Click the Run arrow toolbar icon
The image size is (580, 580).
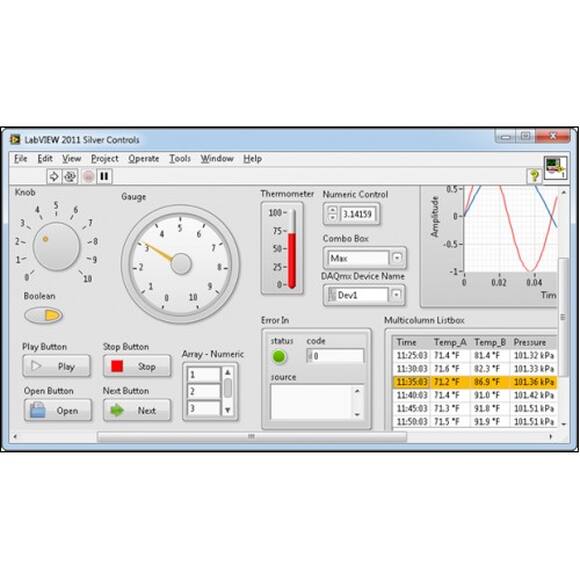click(x=54, y=176)
